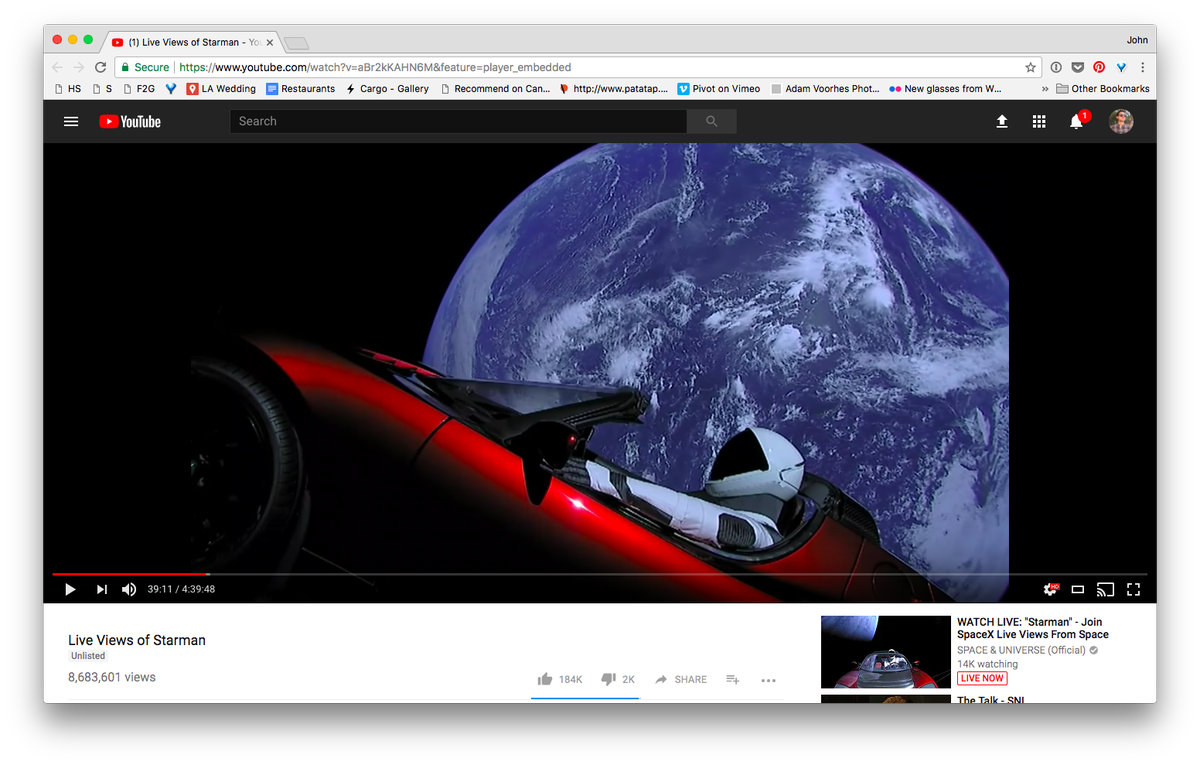Open the http://www.patatap bookmark
Screen dimensions: 1200x765
[613, 88]
